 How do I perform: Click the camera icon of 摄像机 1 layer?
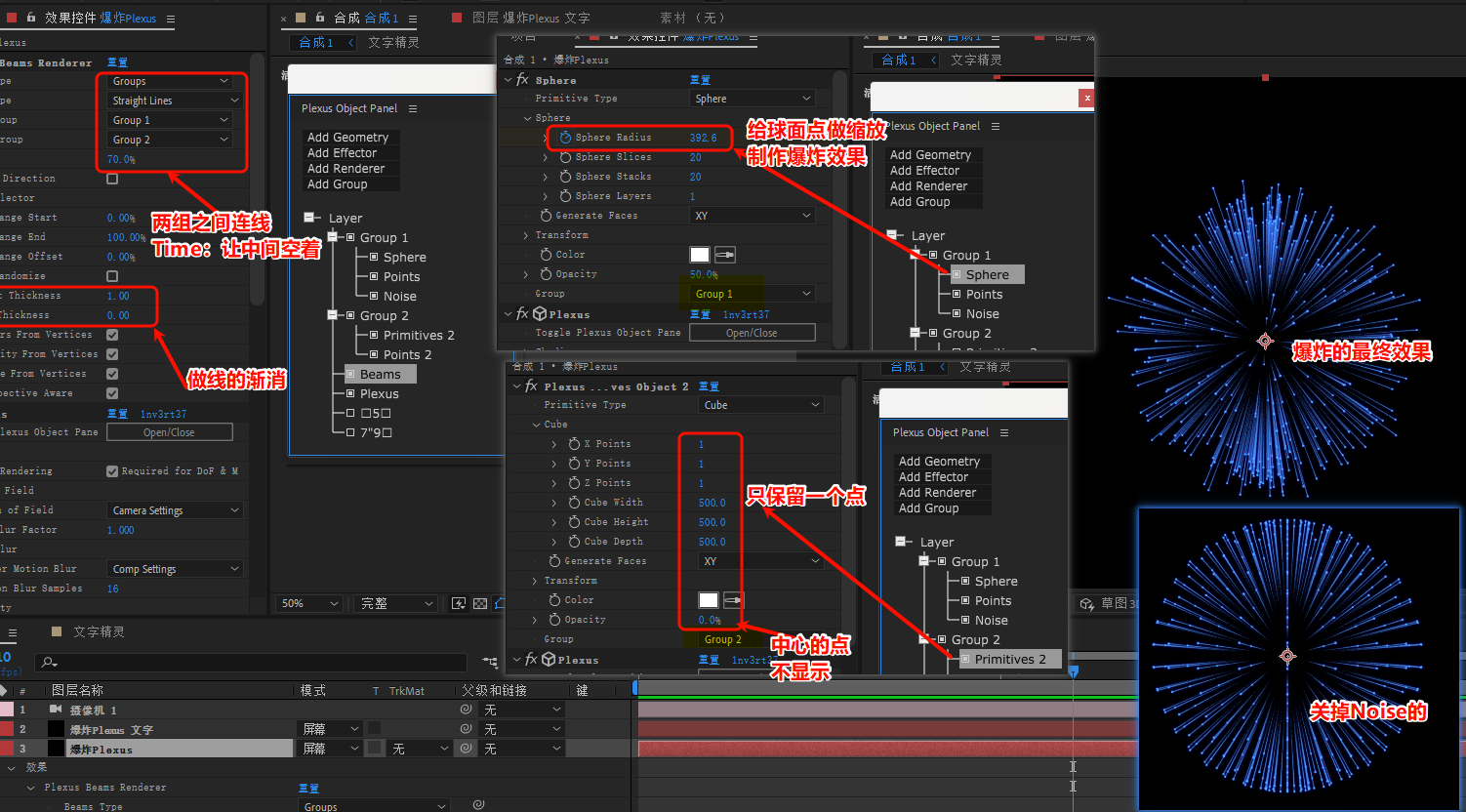tap(56, 710)
